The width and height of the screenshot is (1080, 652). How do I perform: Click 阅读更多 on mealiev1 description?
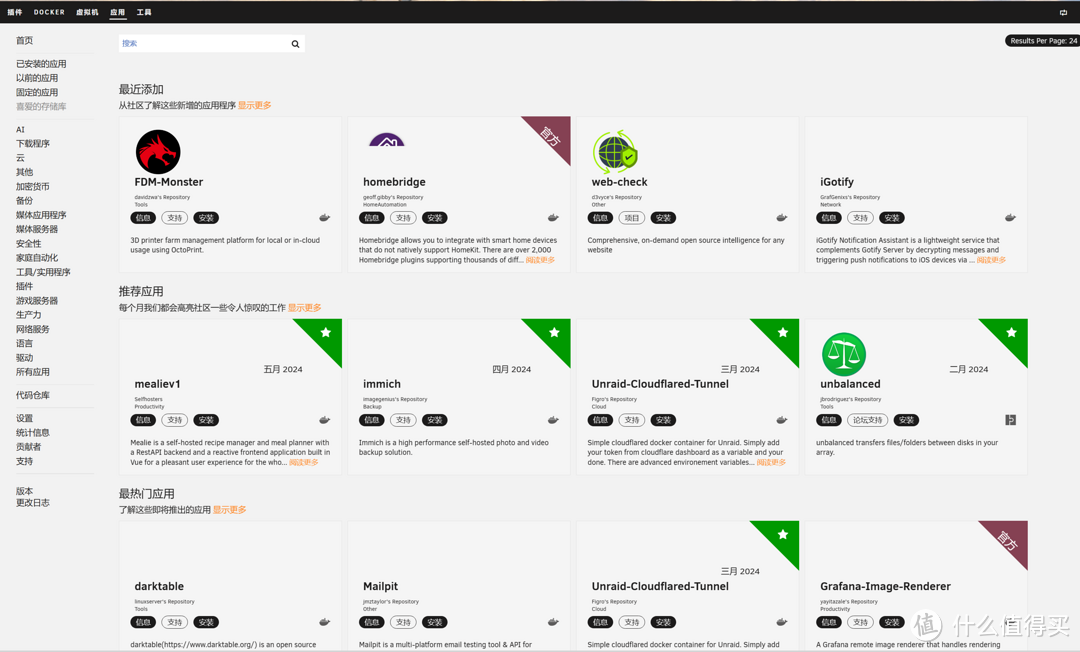pyautogui.click(x=304, y=463)
